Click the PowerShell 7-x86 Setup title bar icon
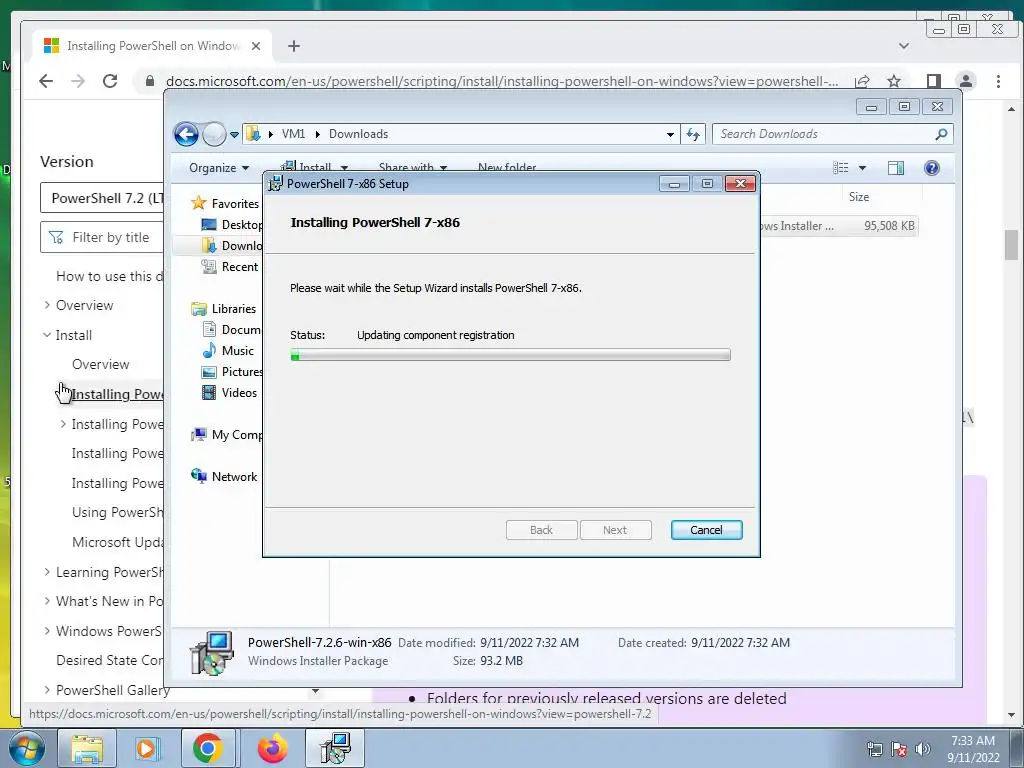Image resolution: width=1024 pixels, height=768 pixels. point(276,184)
